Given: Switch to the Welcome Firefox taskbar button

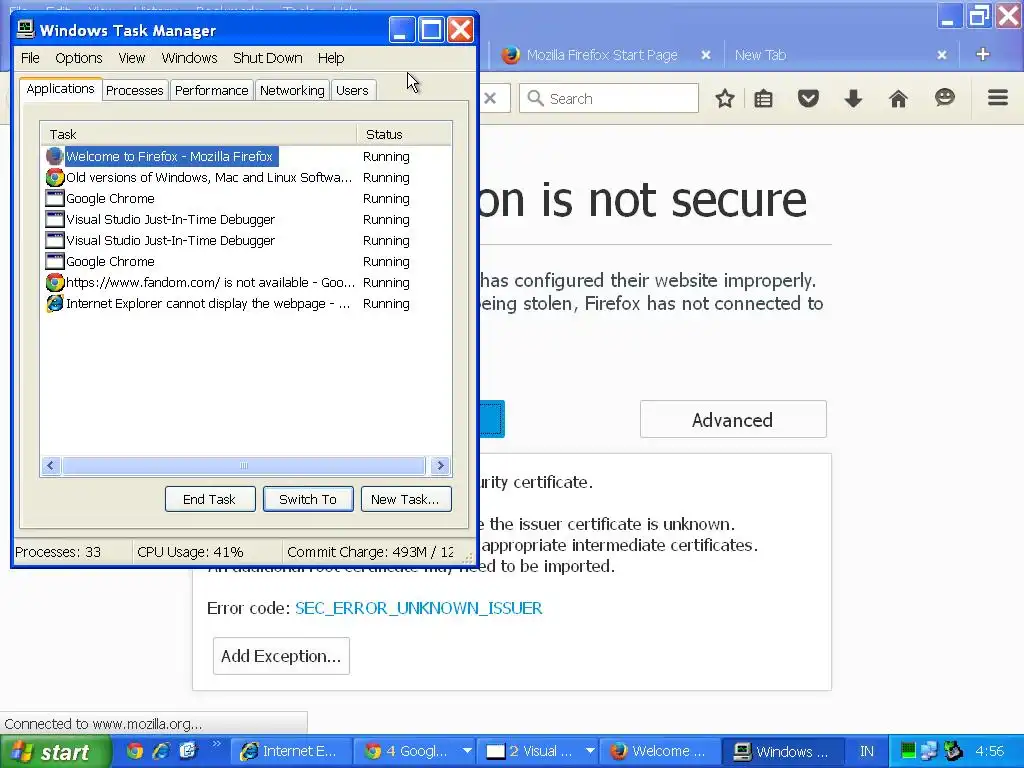Looking at the screenshot, I should pyautogui.click(x=662, y=752).
